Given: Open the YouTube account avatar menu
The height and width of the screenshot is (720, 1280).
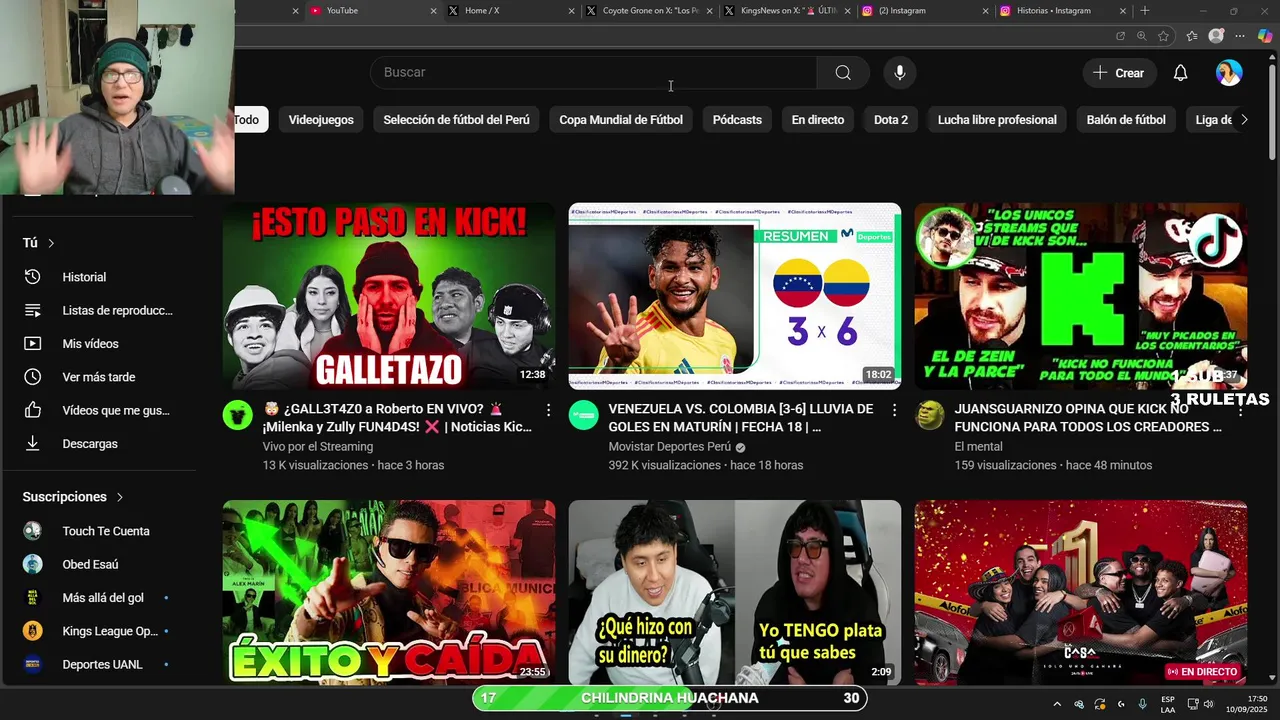Looking at the screenshot, I should coord(1229,73).
